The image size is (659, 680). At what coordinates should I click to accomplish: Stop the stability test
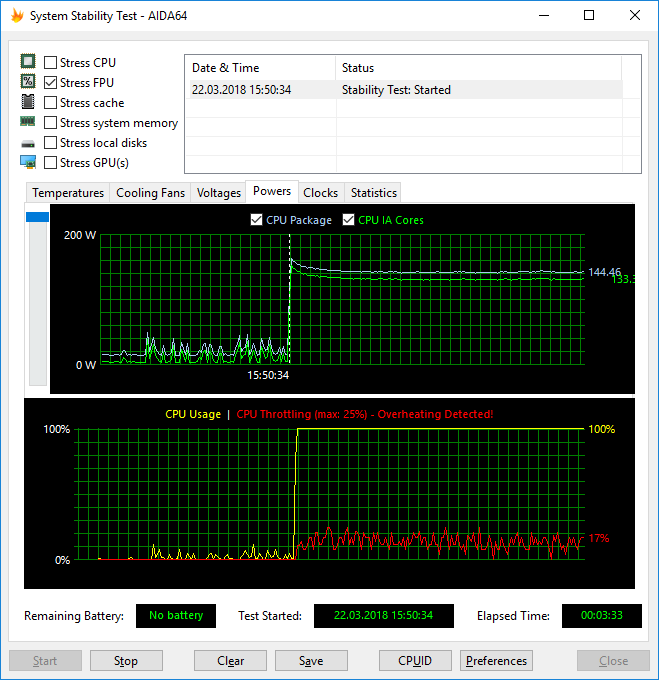pyautogui.click(x=126, y=660)
